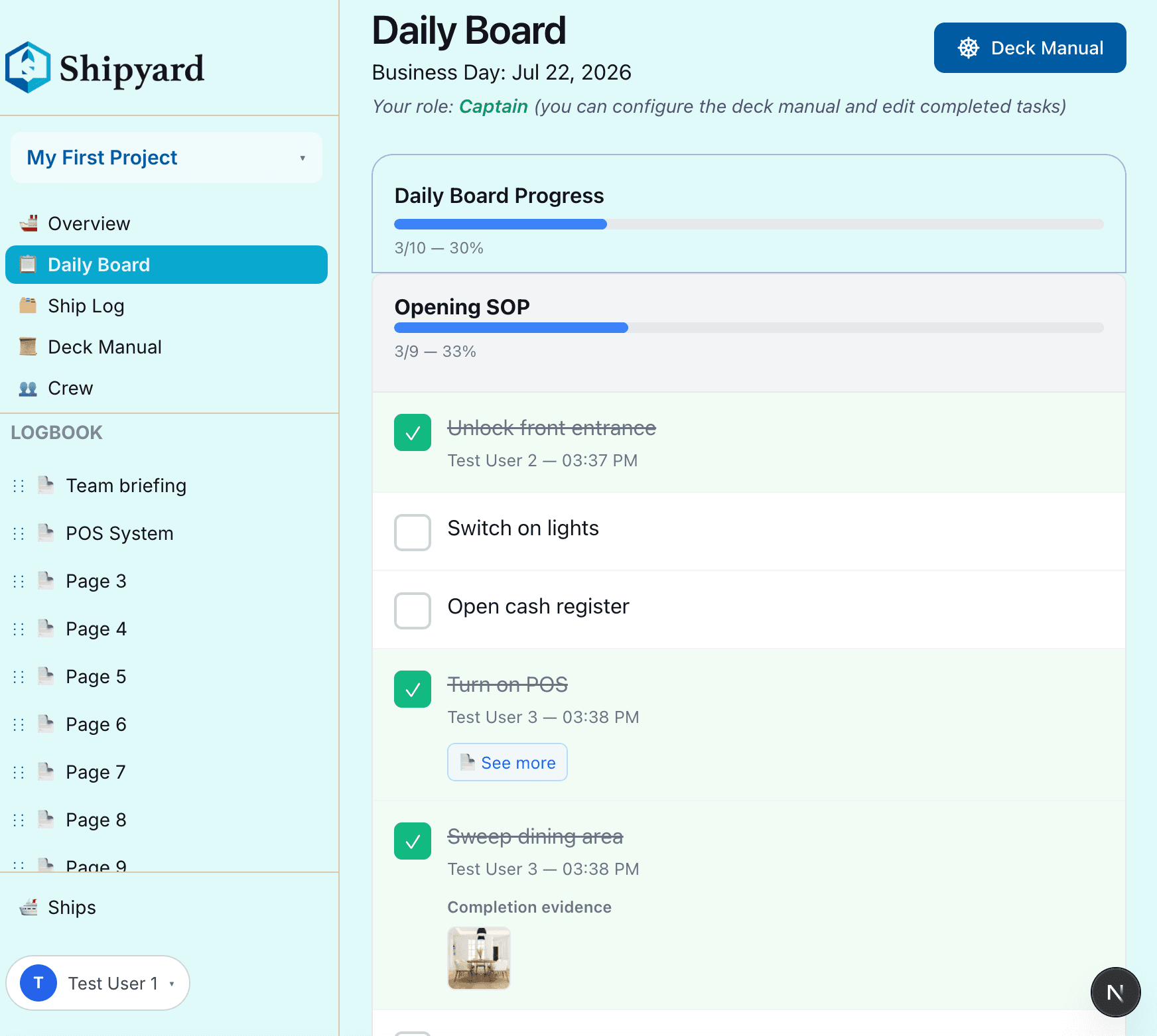Open the round N dev tools badge

pyautogui.click(x=1115, y=992)
